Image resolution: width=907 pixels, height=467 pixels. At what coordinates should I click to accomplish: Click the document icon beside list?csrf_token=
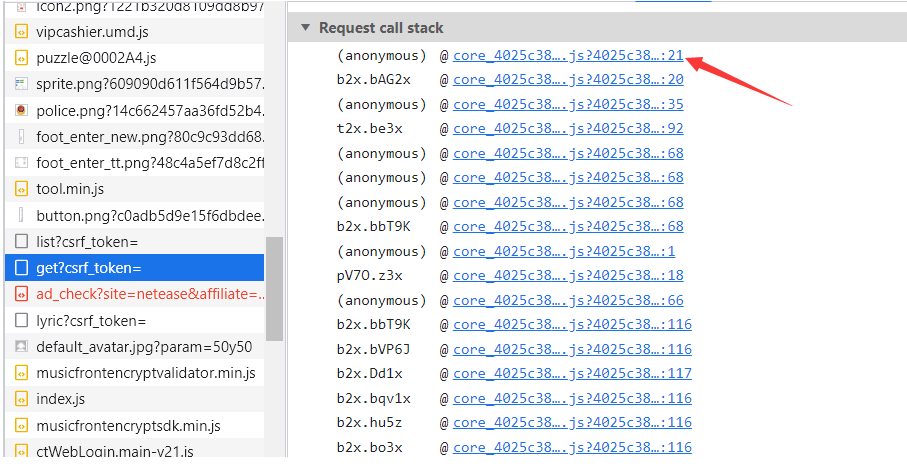21,241
